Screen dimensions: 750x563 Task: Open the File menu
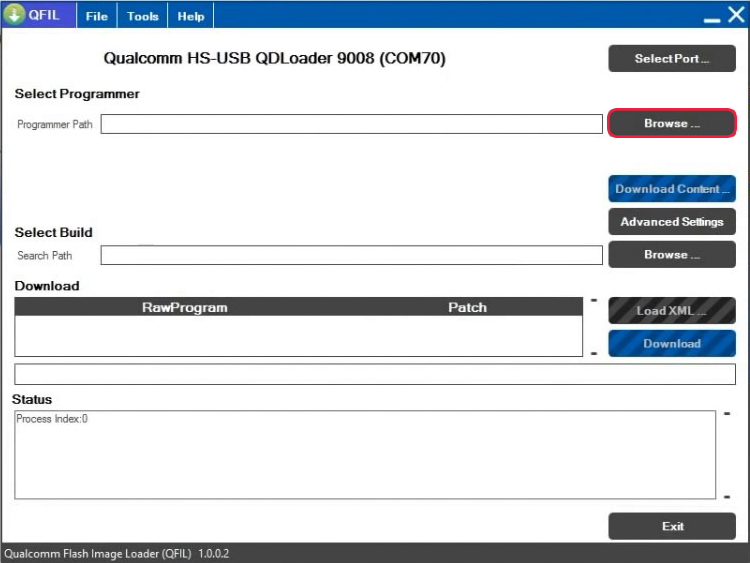[96, 16]
